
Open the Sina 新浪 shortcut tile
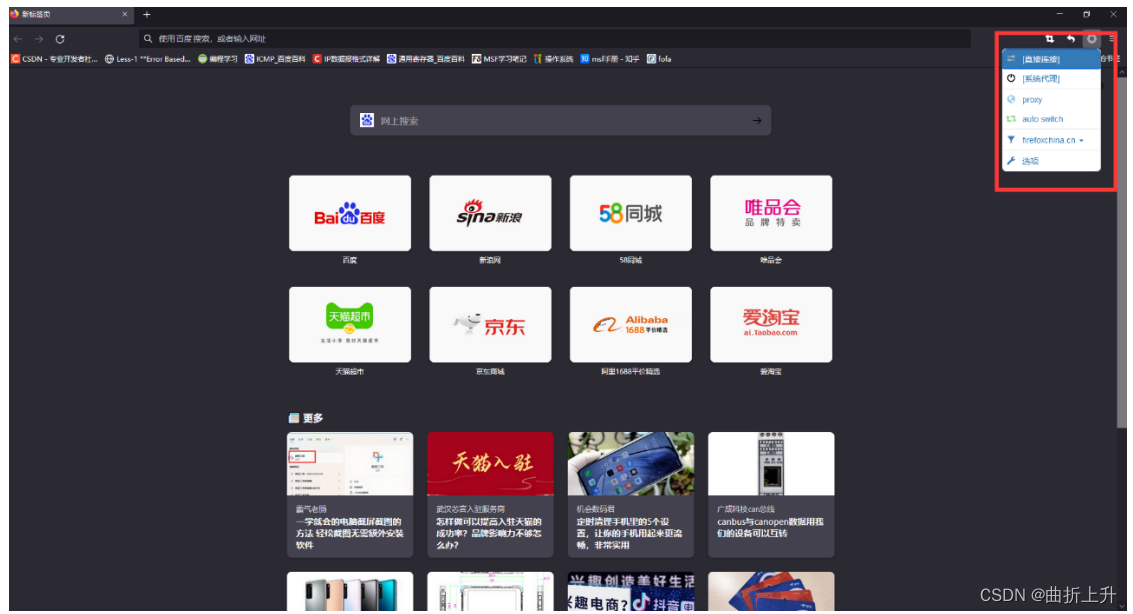[x=490, y=213]
